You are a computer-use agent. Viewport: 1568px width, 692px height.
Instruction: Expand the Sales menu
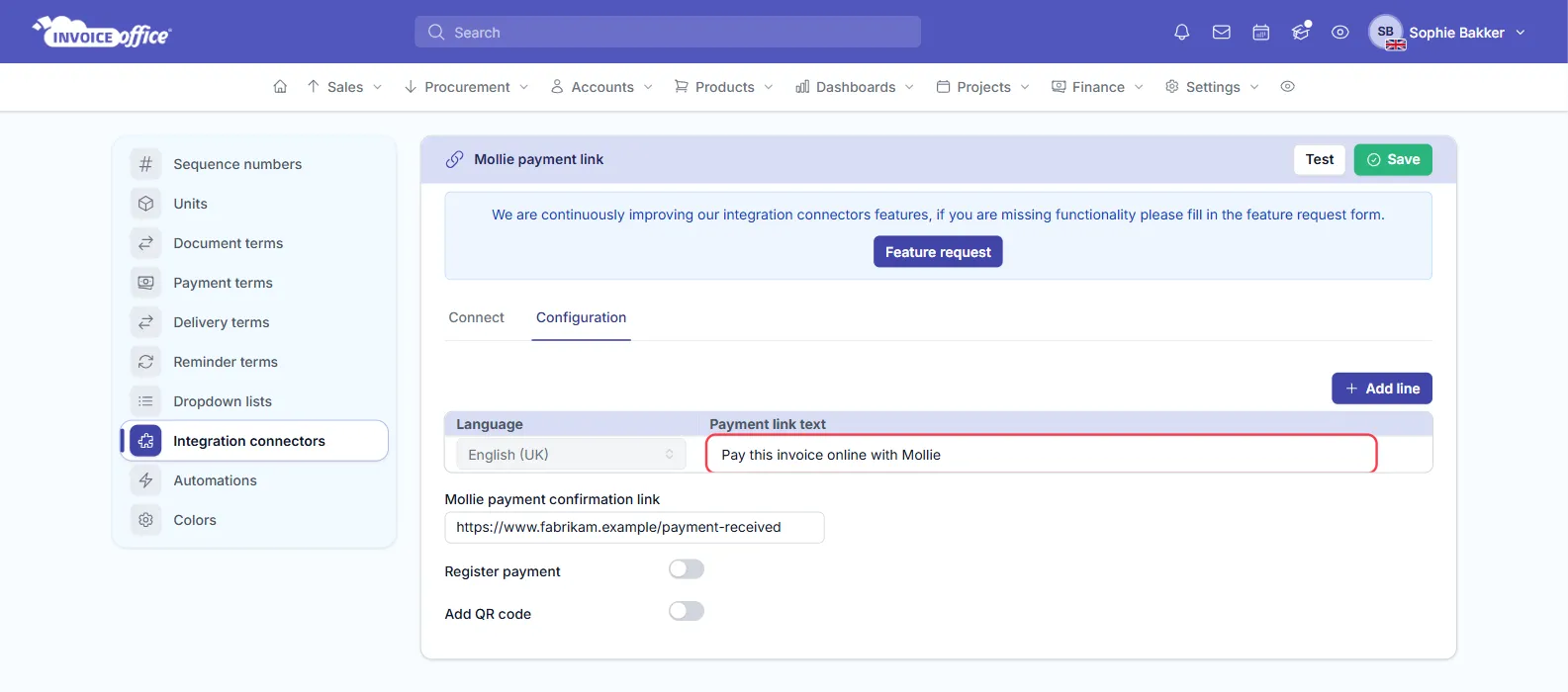point(344,87)
